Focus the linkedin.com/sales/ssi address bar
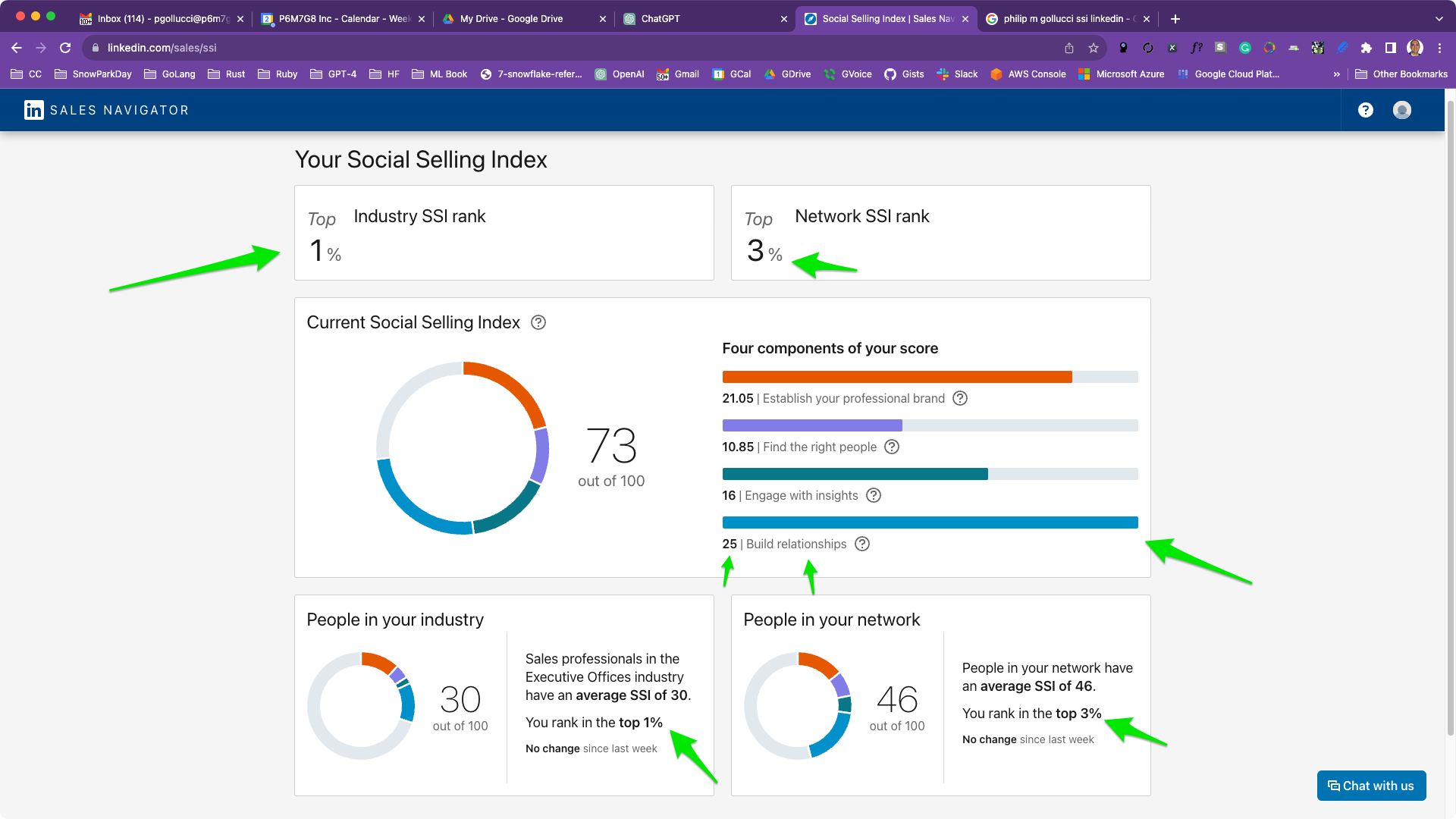 click(x=576, y=48)
